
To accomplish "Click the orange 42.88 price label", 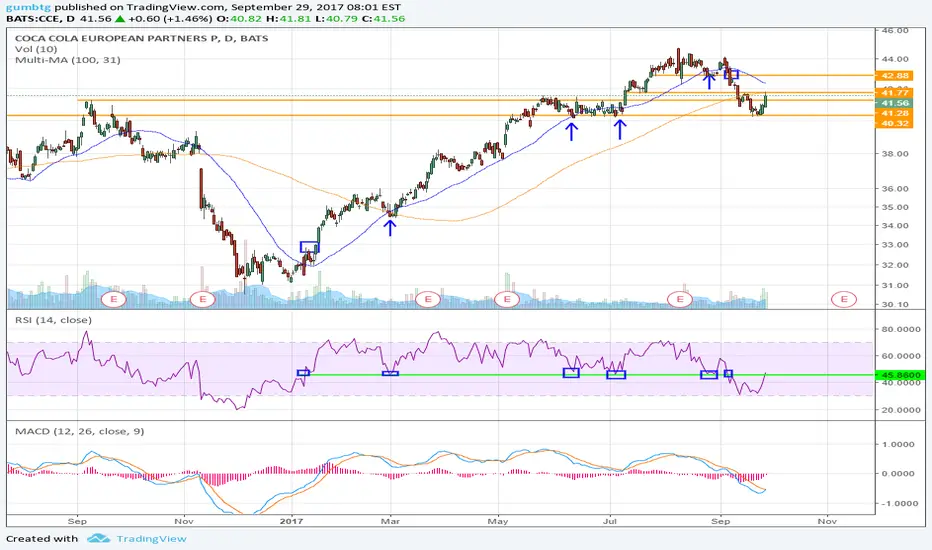I will [895, 76].
